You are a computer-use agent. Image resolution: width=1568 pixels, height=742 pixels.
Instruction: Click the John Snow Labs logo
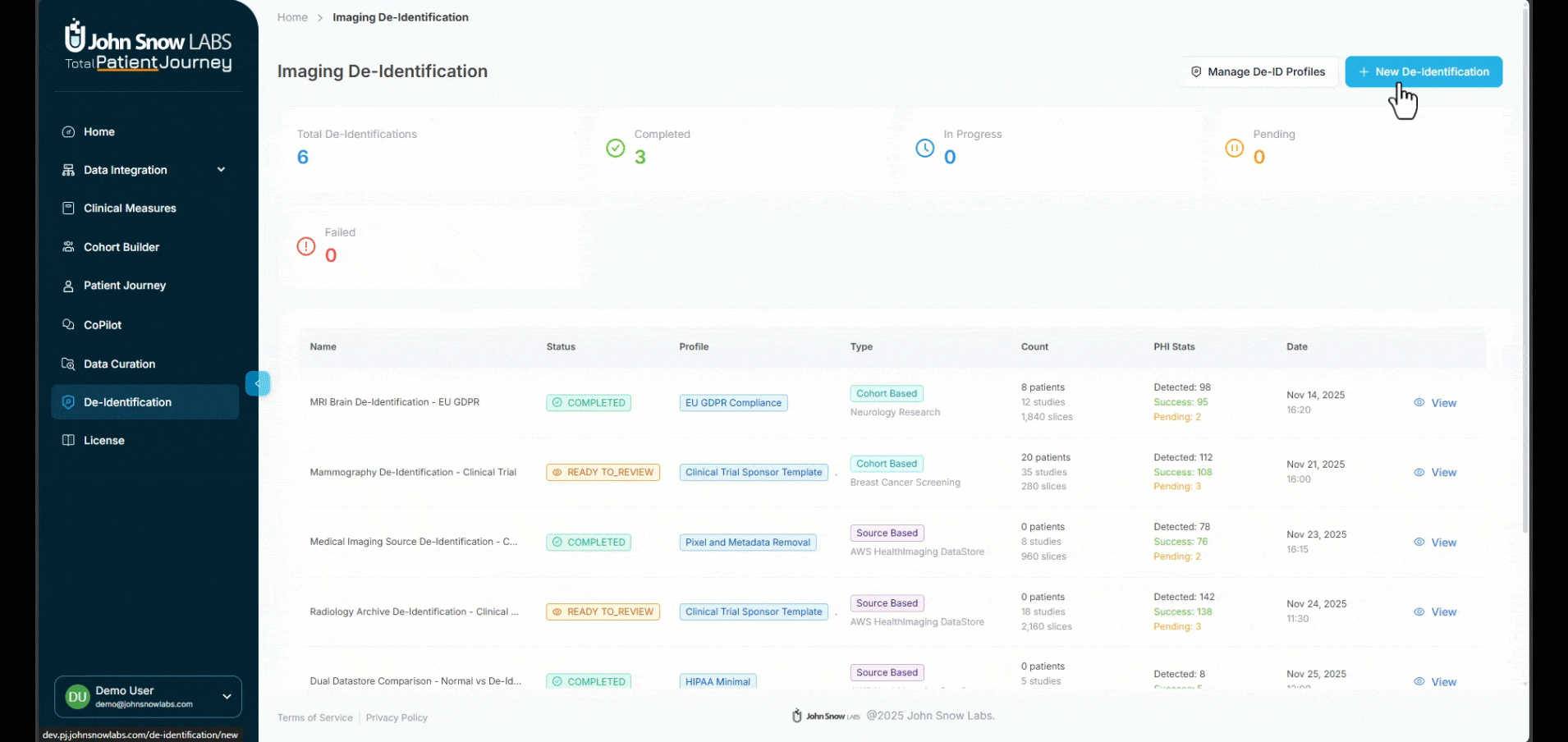(x=148, y=46)
